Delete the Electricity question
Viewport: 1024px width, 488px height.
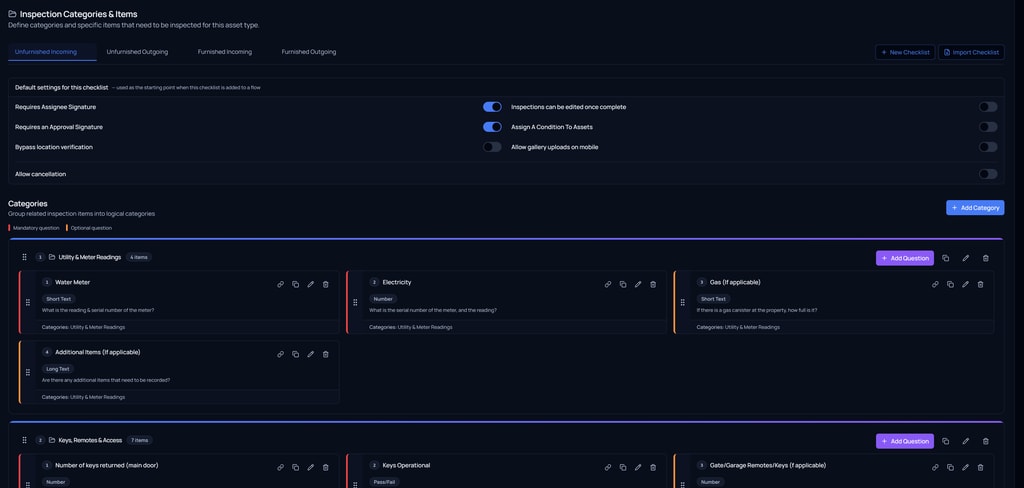[x=653, y=284]
